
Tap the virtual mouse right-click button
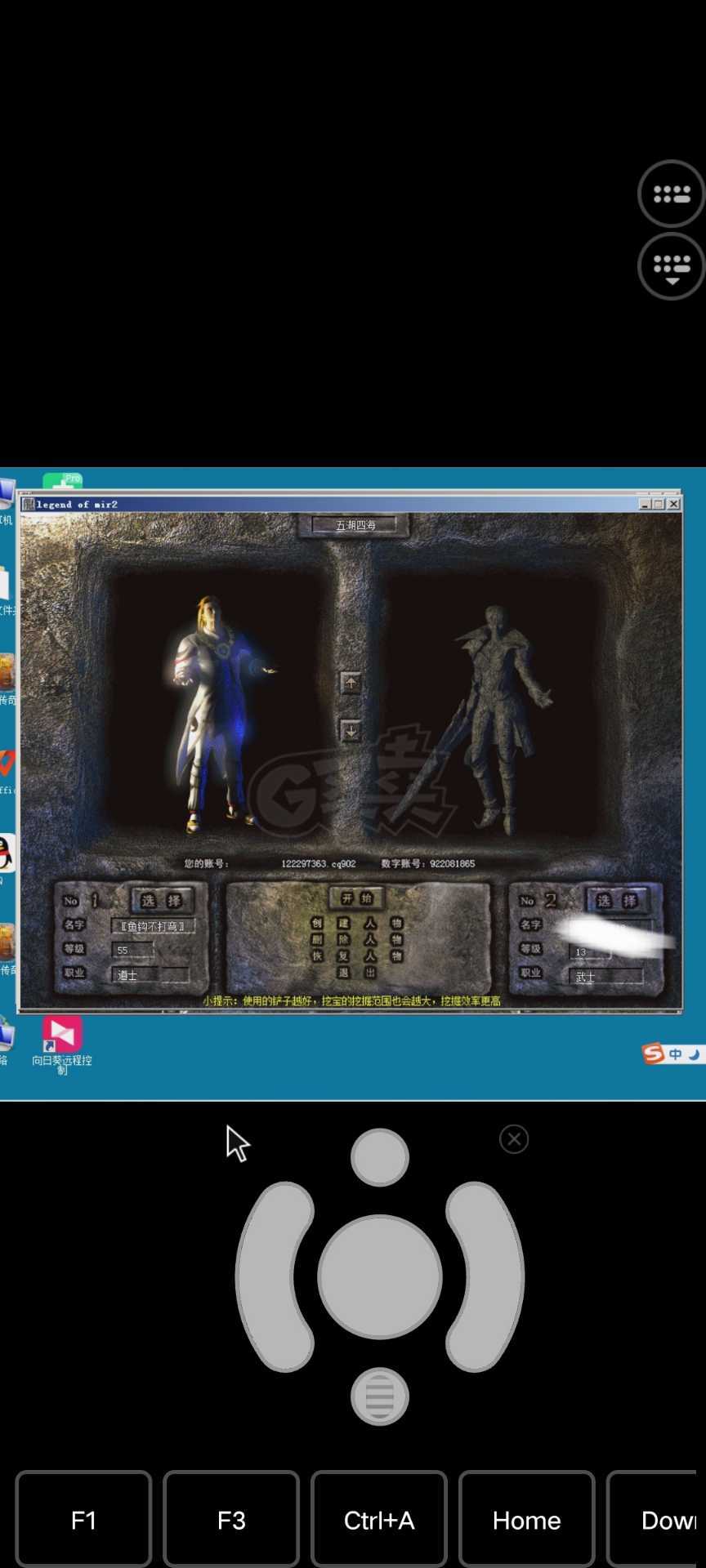tap(485, 1276)
